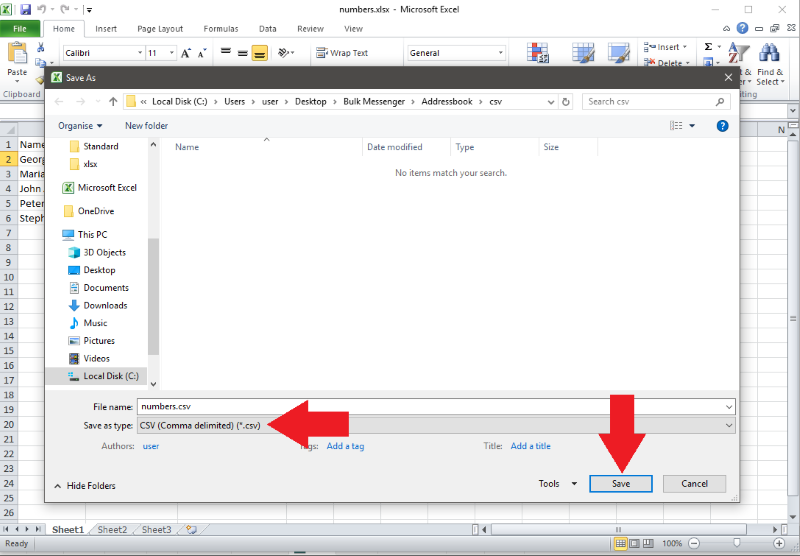
Task: Cancel the Save As dialog
Action: (694, 484)
